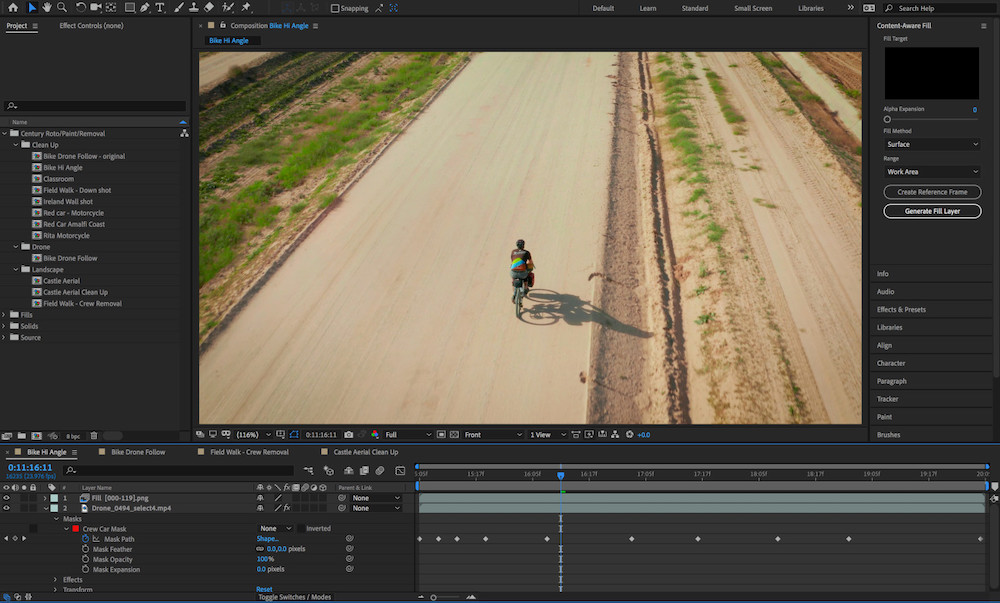
Task: Click the Generate Fill Layer button
Action: (x=931, y=211)
